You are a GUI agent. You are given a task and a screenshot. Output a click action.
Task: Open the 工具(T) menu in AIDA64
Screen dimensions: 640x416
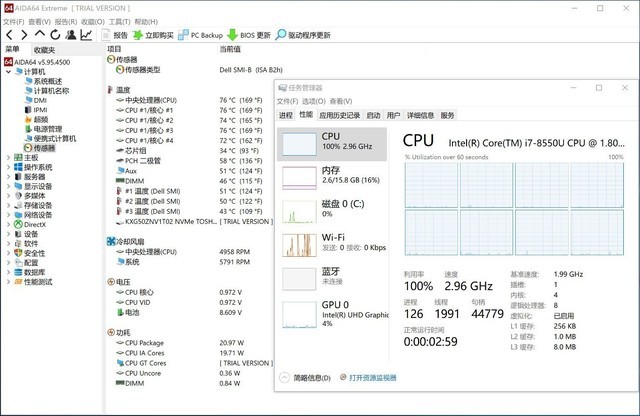tap(119, 22)
